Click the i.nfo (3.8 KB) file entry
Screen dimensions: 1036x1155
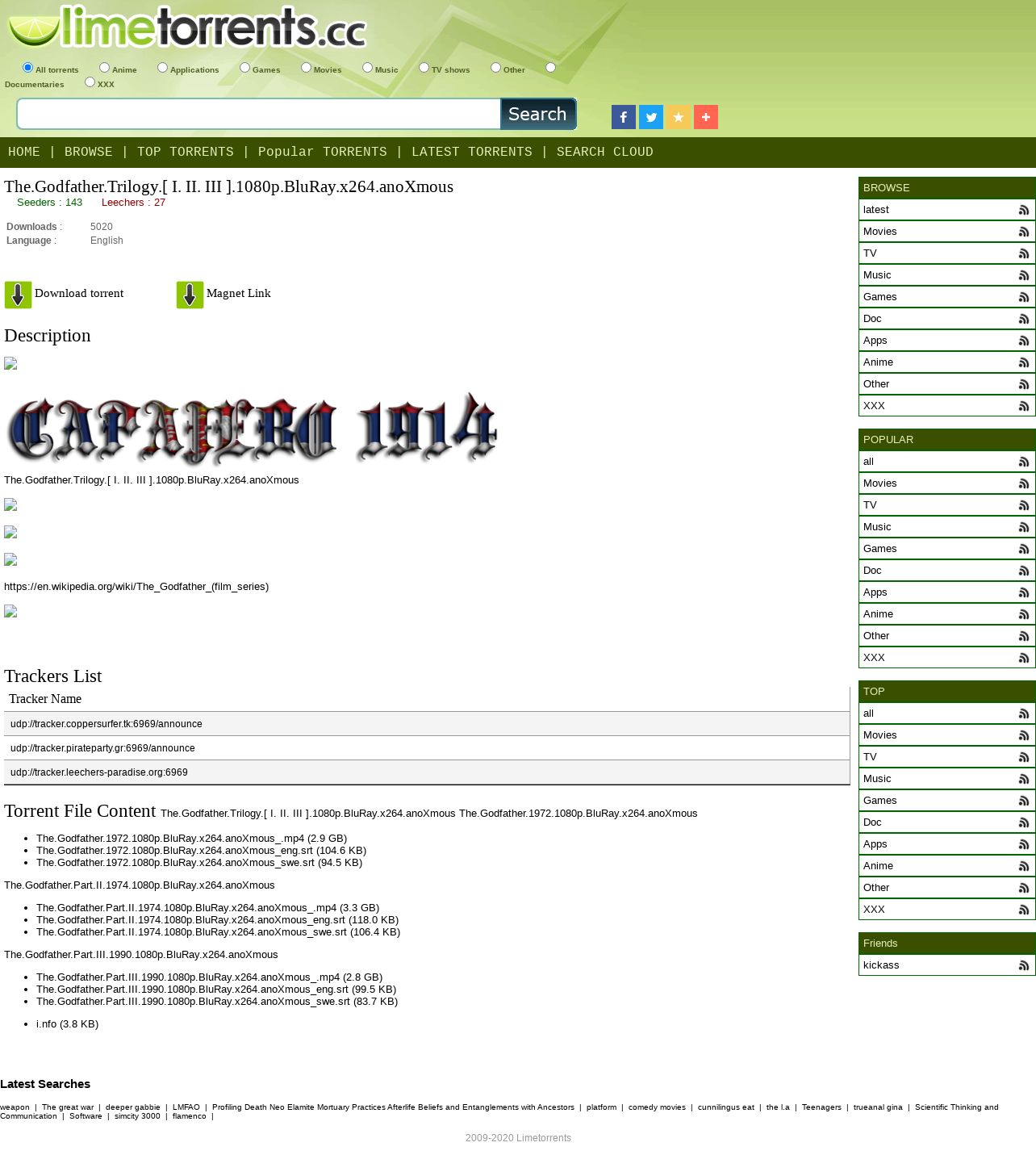(67, 1024)
